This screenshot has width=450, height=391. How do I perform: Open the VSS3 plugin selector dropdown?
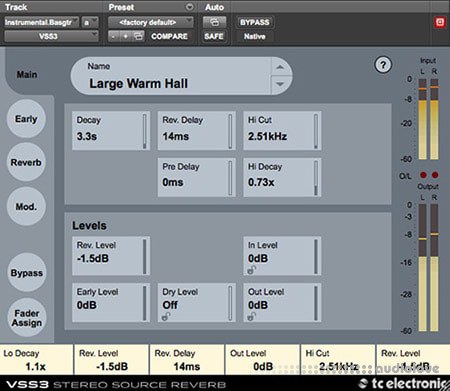(51, 36)
